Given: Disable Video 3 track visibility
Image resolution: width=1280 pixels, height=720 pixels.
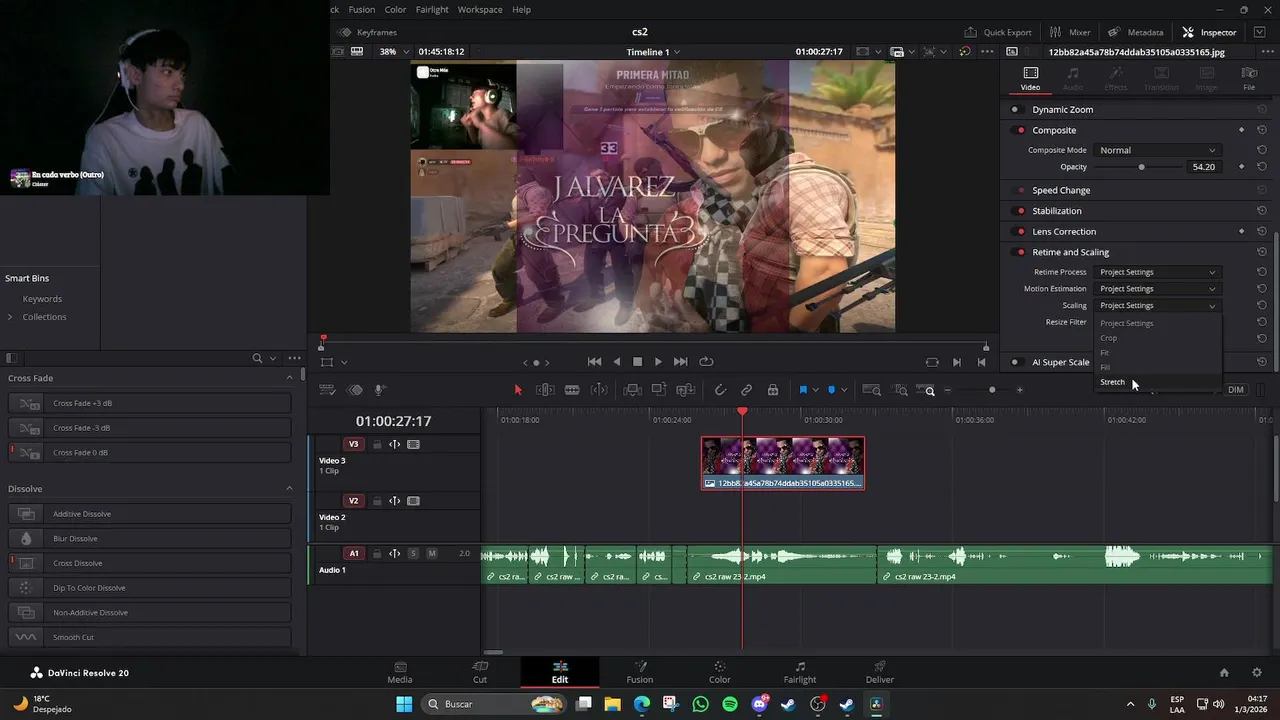Looking at the screenshot, I should pyautogui.click(x=414, y=444).
